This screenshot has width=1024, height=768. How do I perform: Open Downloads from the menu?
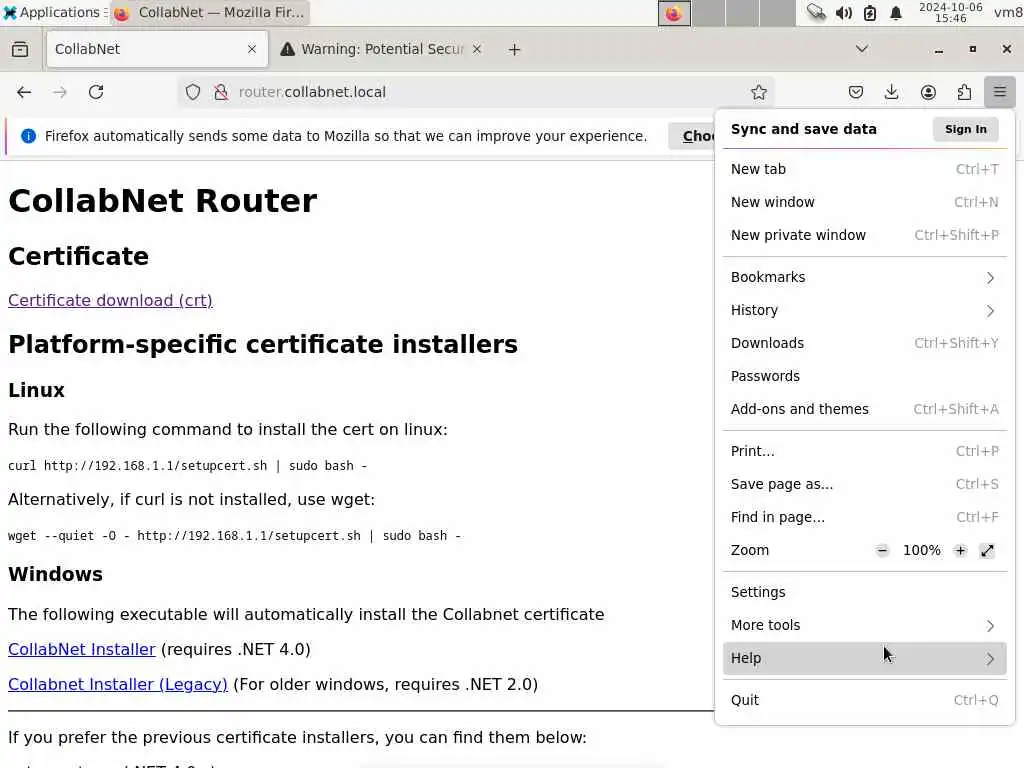point(864,344)
